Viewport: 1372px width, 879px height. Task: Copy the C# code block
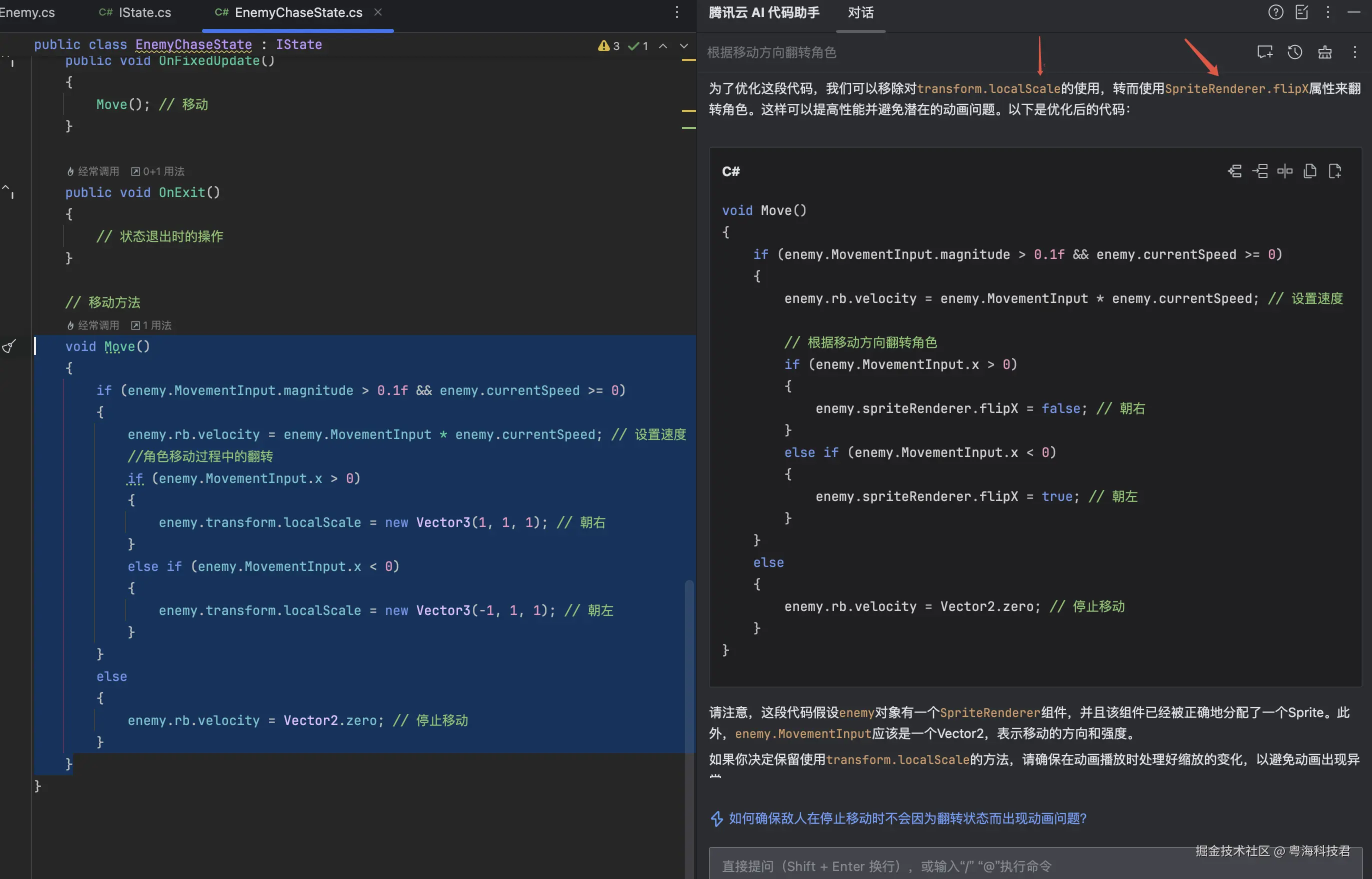tap(1310, 171)
